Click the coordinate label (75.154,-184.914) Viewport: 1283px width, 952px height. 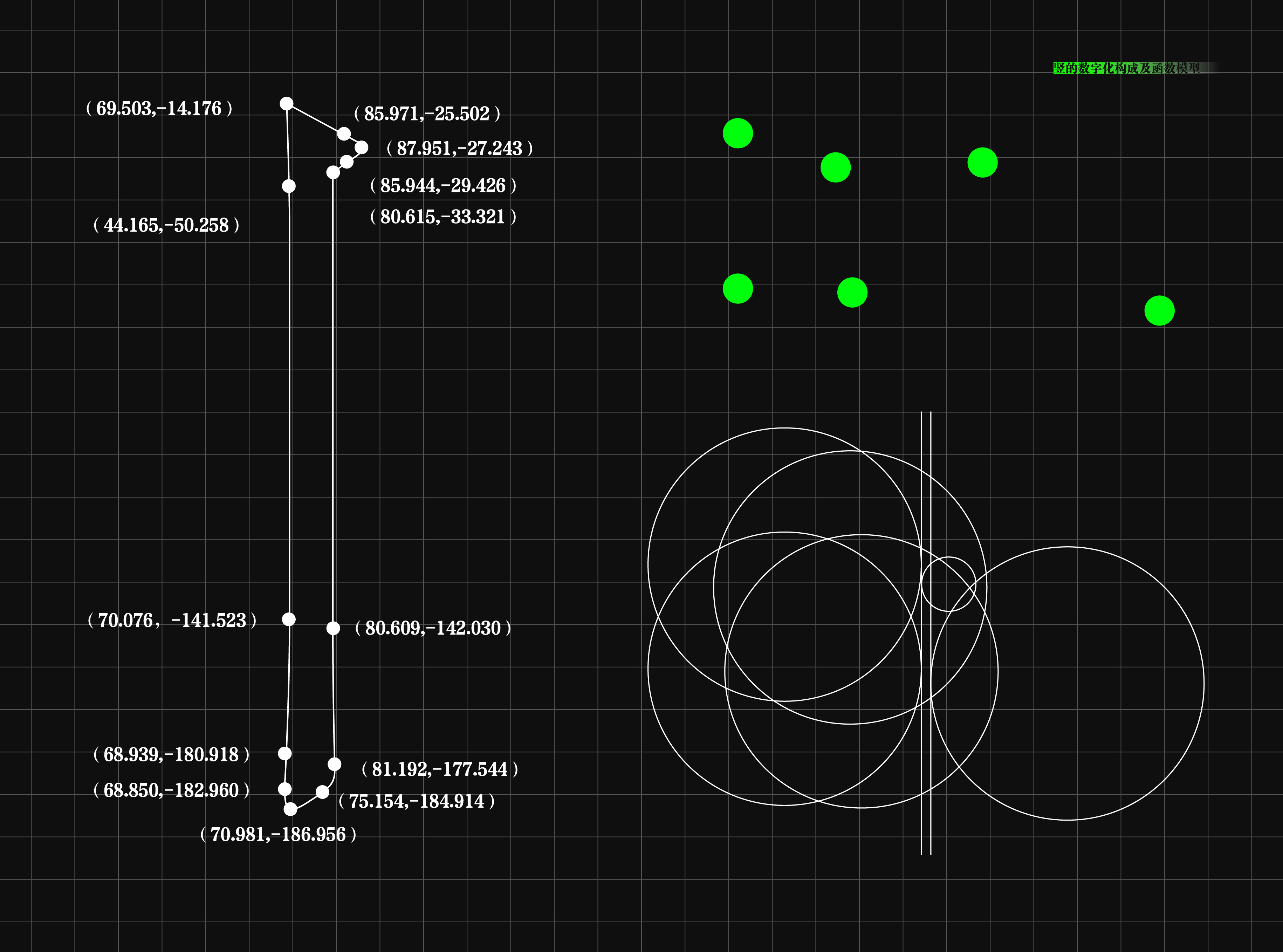(417, 801)
